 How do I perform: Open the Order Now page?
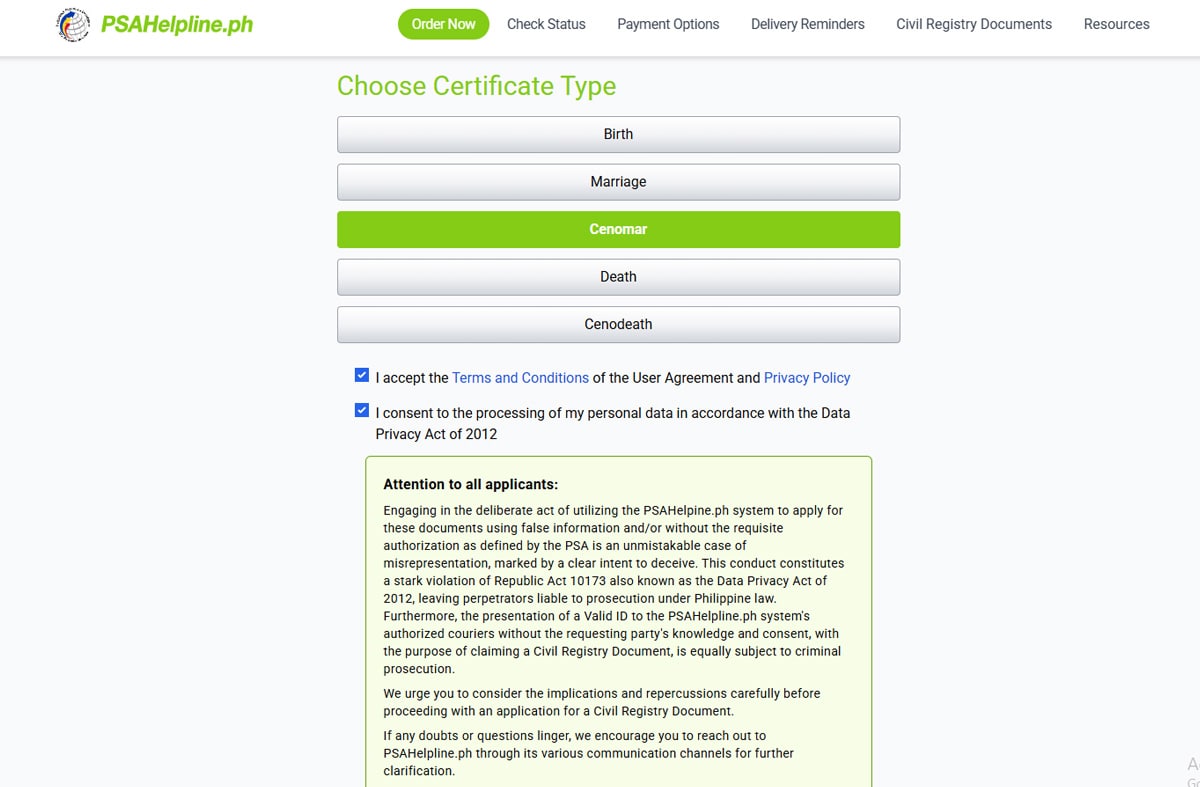[443, 24]
